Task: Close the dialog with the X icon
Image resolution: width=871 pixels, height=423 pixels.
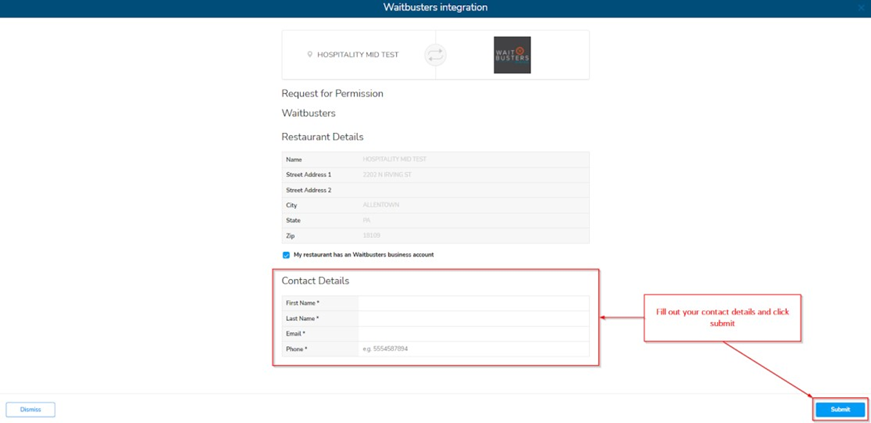Action: (x=861, y=8)
